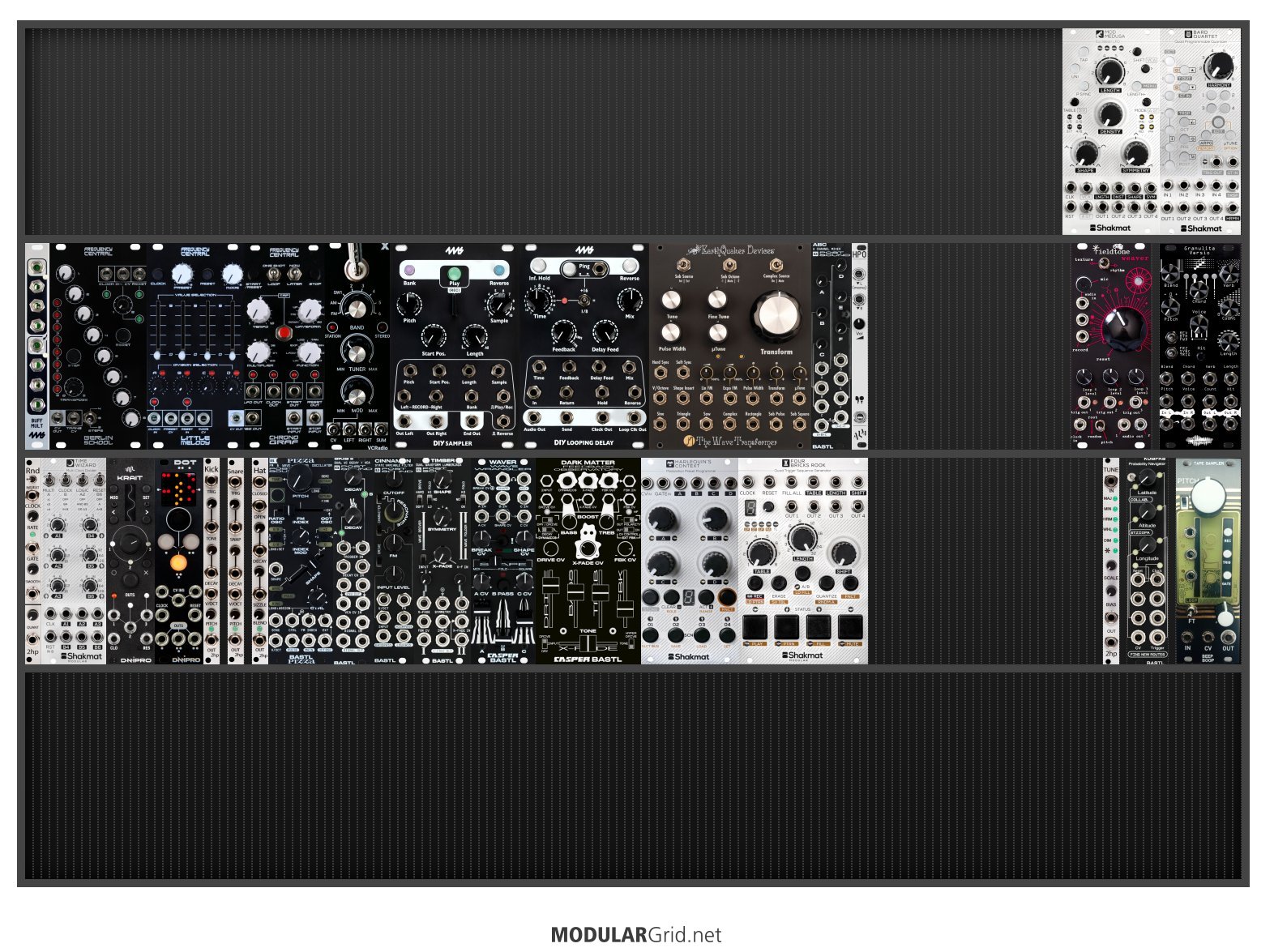Click the Looping Delay Inf. Hold button

click(x=538, y=267)
